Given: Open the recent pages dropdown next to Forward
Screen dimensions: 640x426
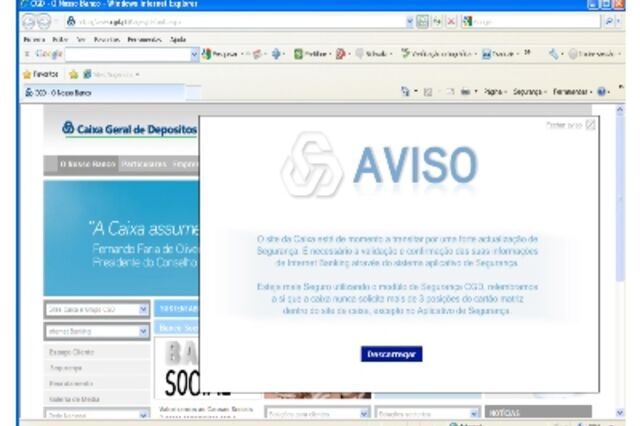Looking at the screenshot, I should tap(57, 21).
